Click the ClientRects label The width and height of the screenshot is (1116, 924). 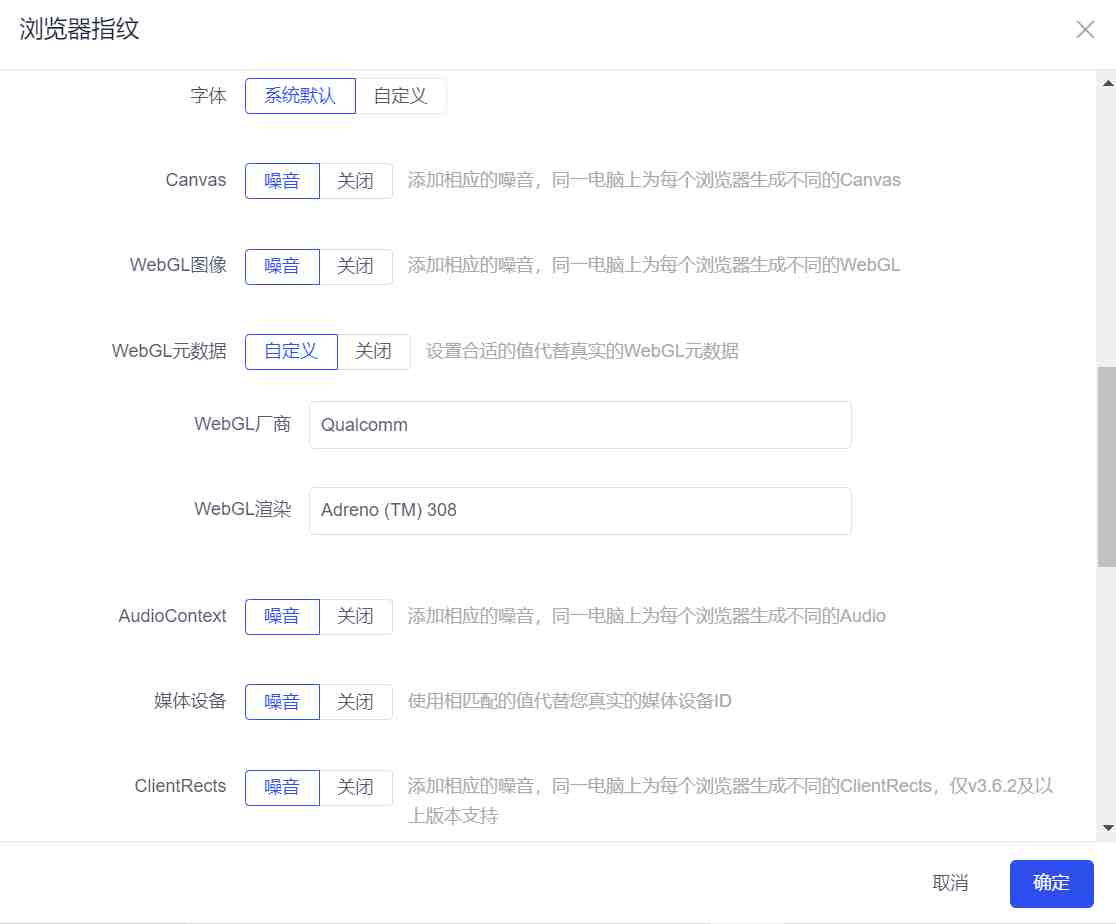click(180, 786)
